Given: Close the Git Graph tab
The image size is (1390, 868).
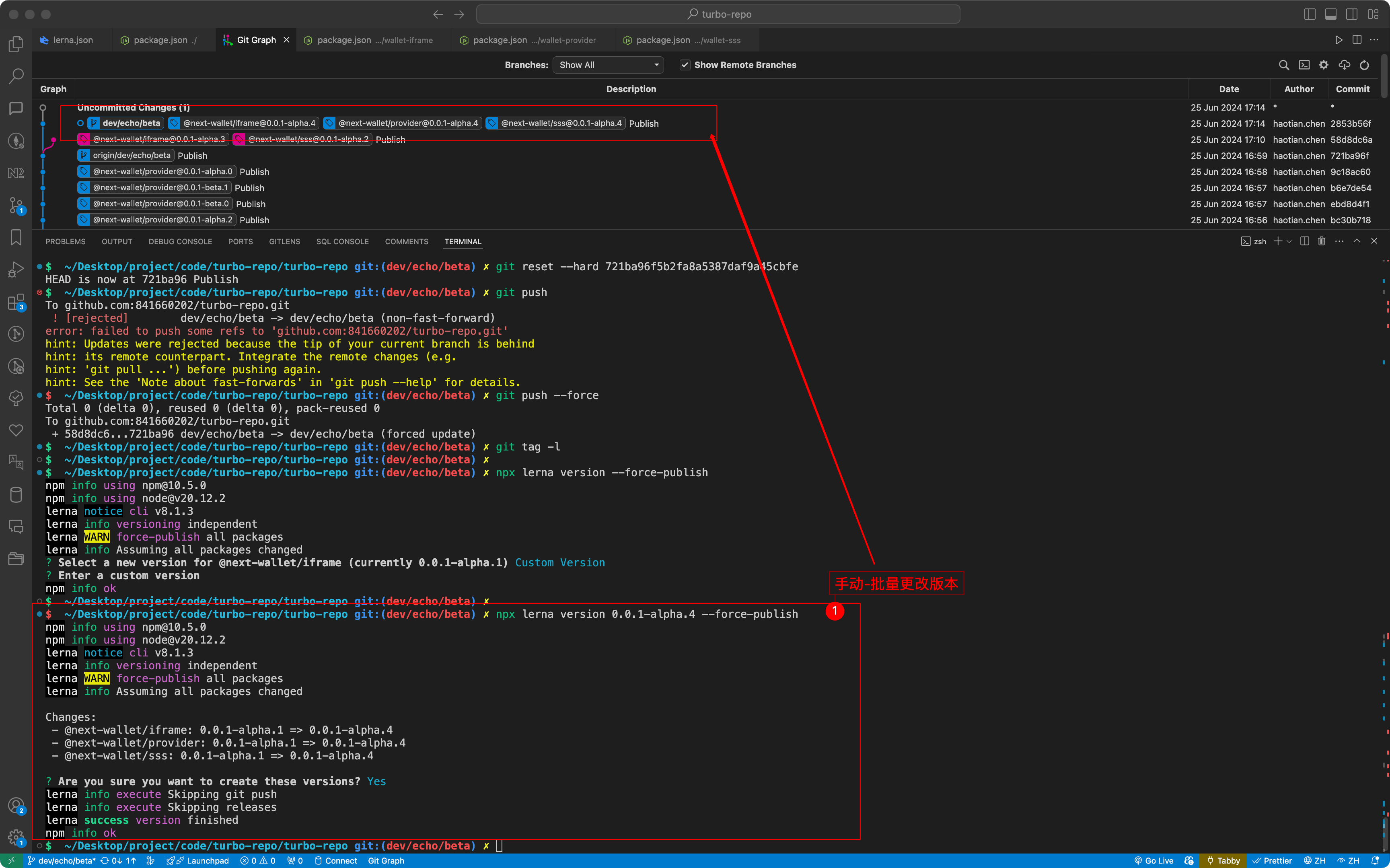Looking at the screenshot, I should [x=286, y=39].
